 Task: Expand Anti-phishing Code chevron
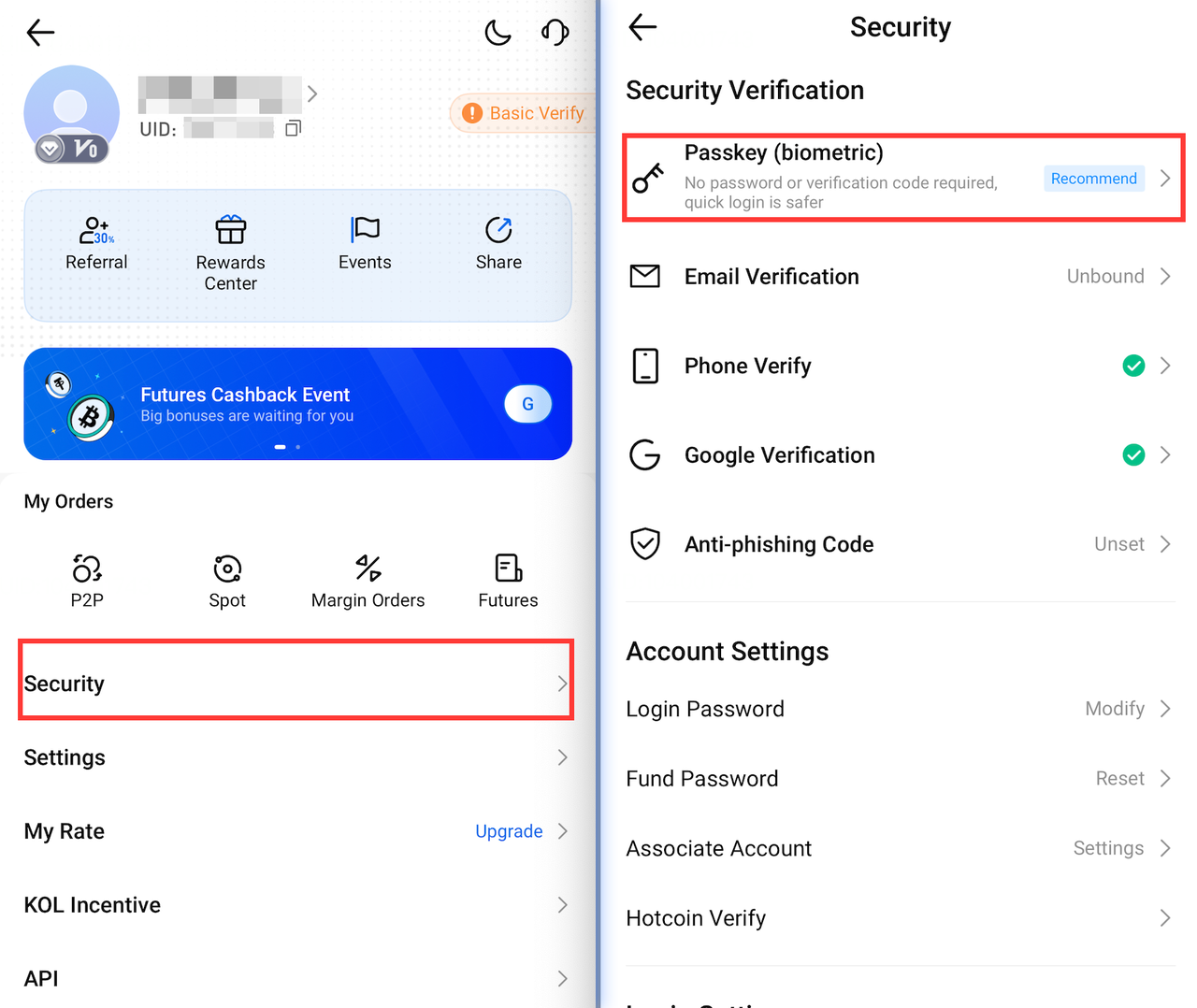(1165, 544)
